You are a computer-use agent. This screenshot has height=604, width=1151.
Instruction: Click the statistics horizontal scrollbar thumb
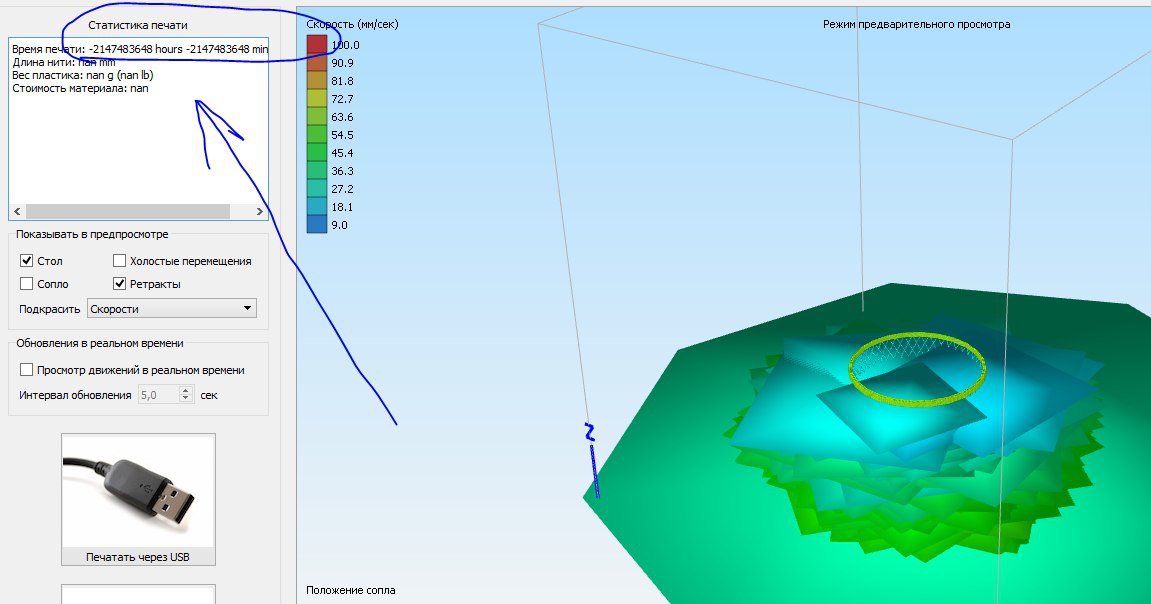128,211
